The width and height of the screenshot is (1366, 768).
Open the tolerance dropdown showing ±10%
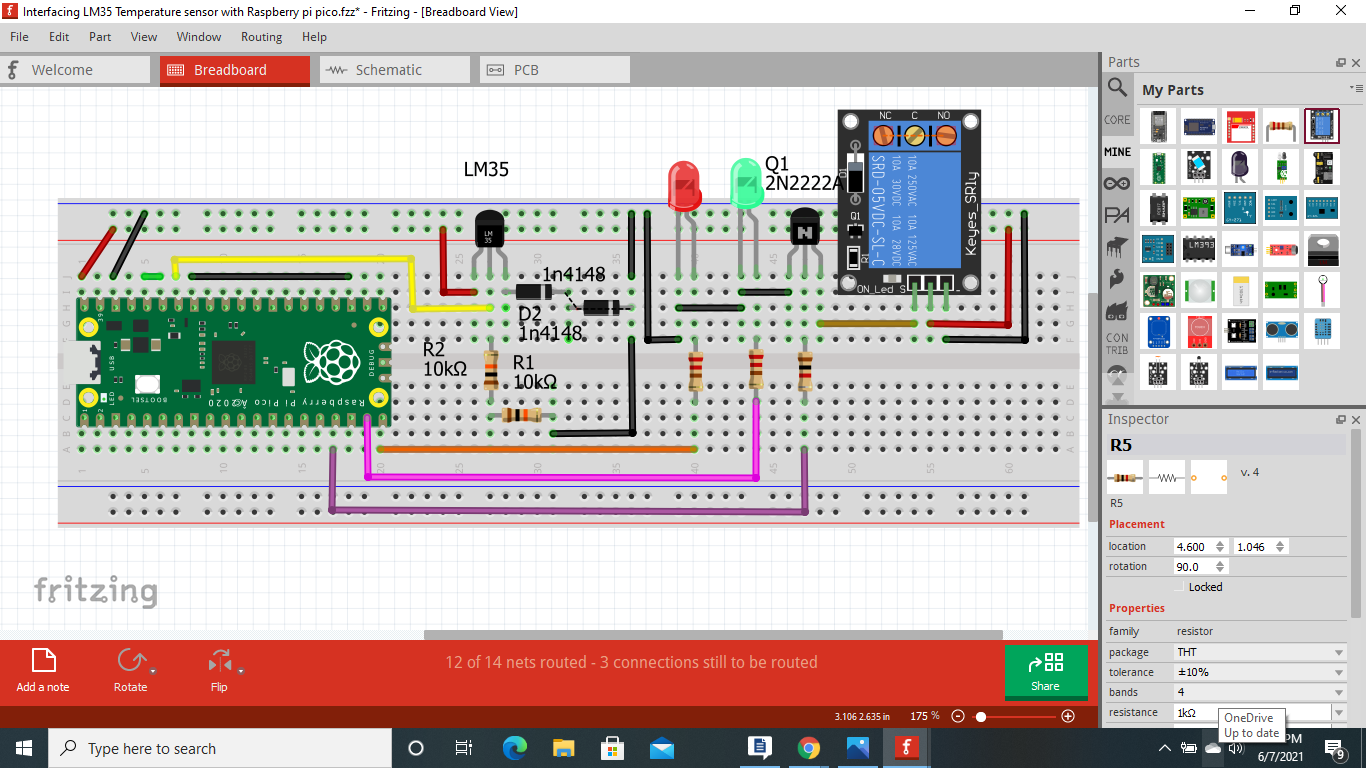(x=1340, y=672)
